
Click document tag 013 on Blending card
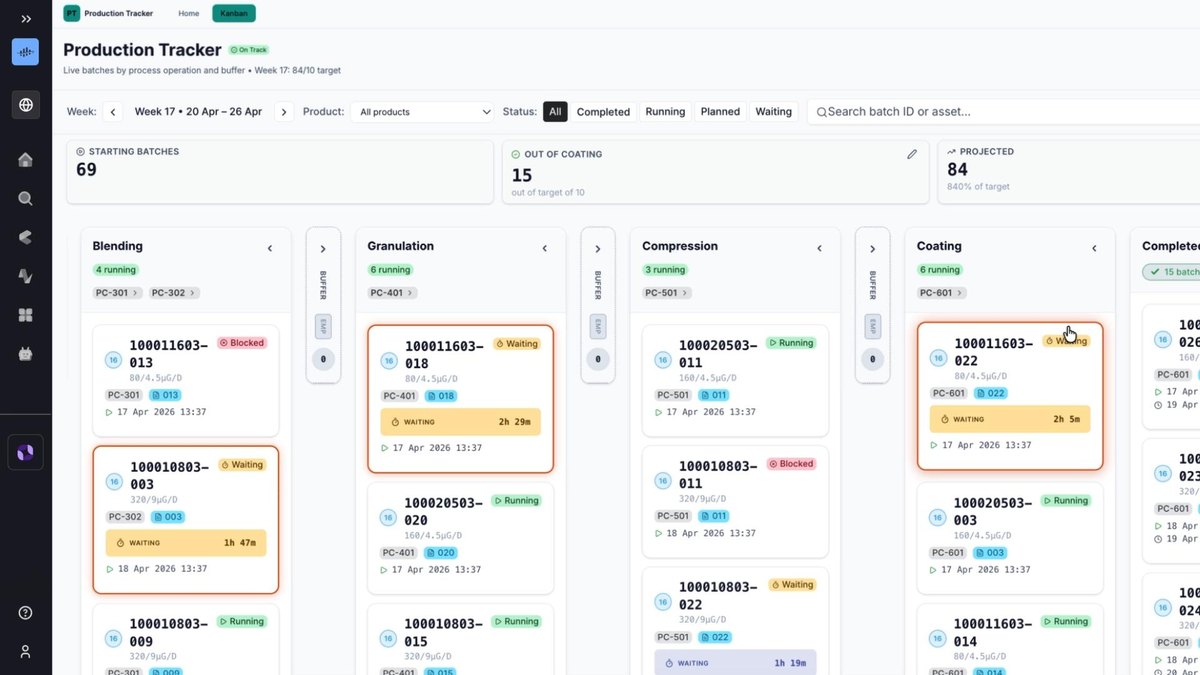coord(166,395)
